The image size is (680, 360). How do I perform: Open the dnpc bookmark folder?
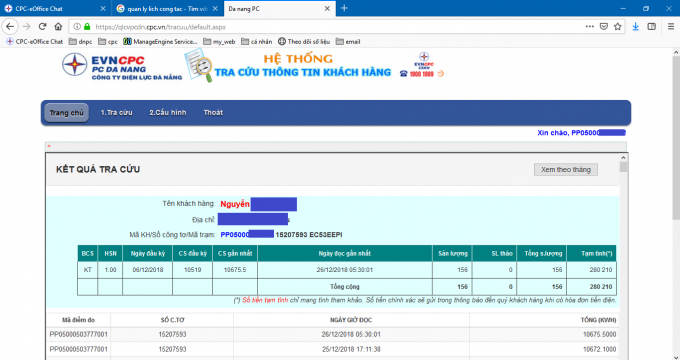pyautogui.click(x=81, y=42)
